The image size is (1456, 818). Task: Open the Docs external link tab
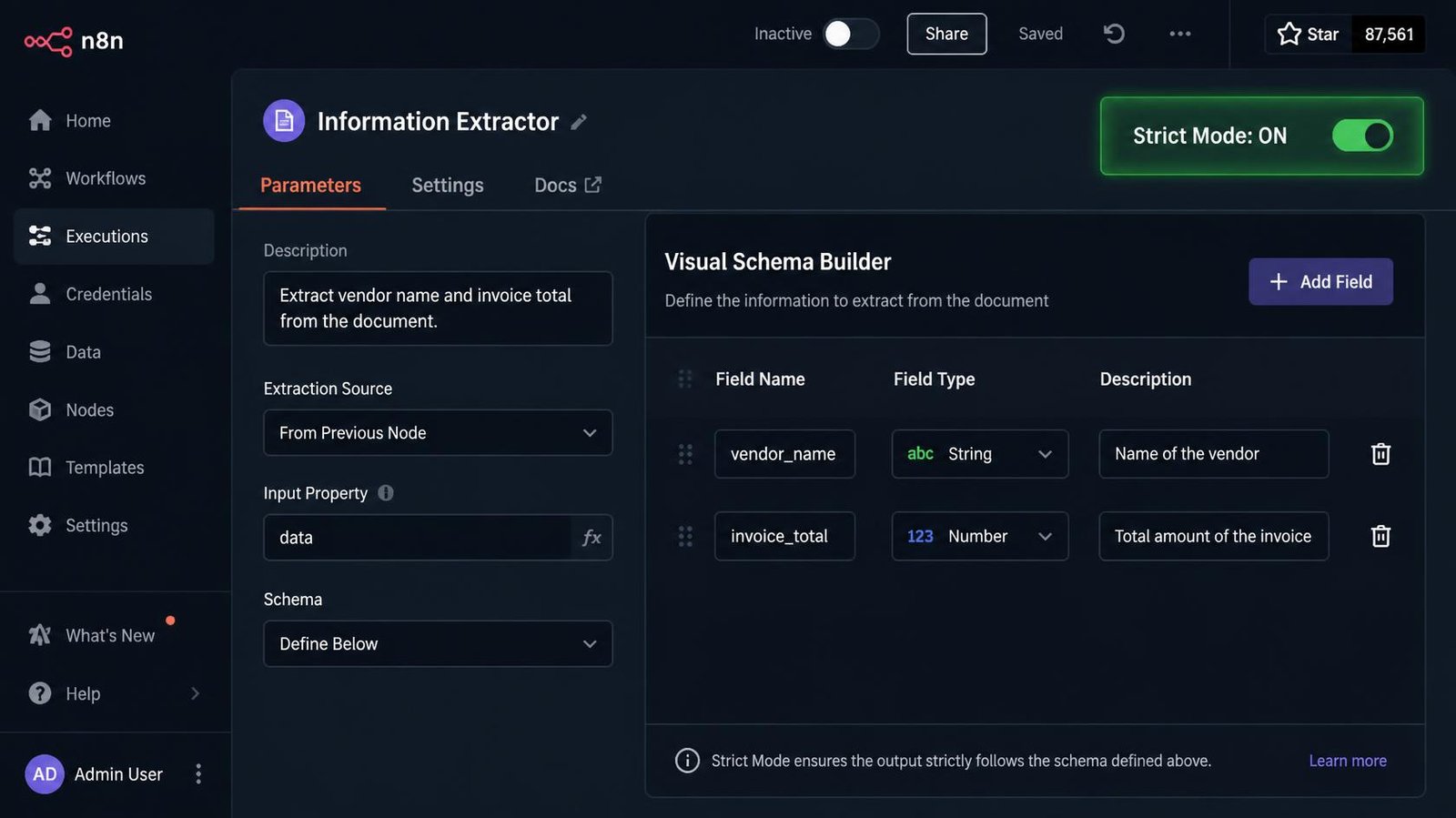568,186
